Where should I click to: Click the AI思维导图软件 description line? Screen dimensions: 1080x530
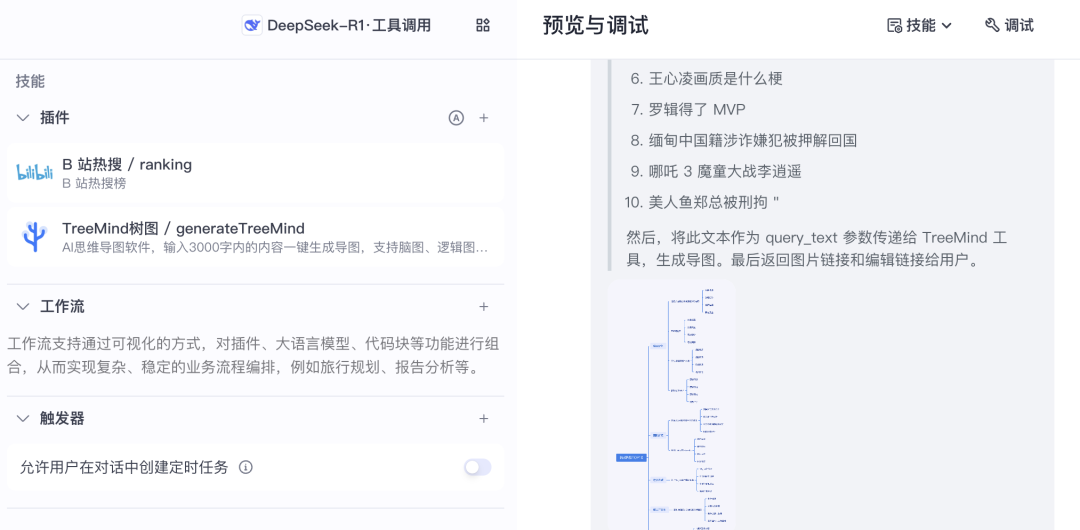(276, 247)
